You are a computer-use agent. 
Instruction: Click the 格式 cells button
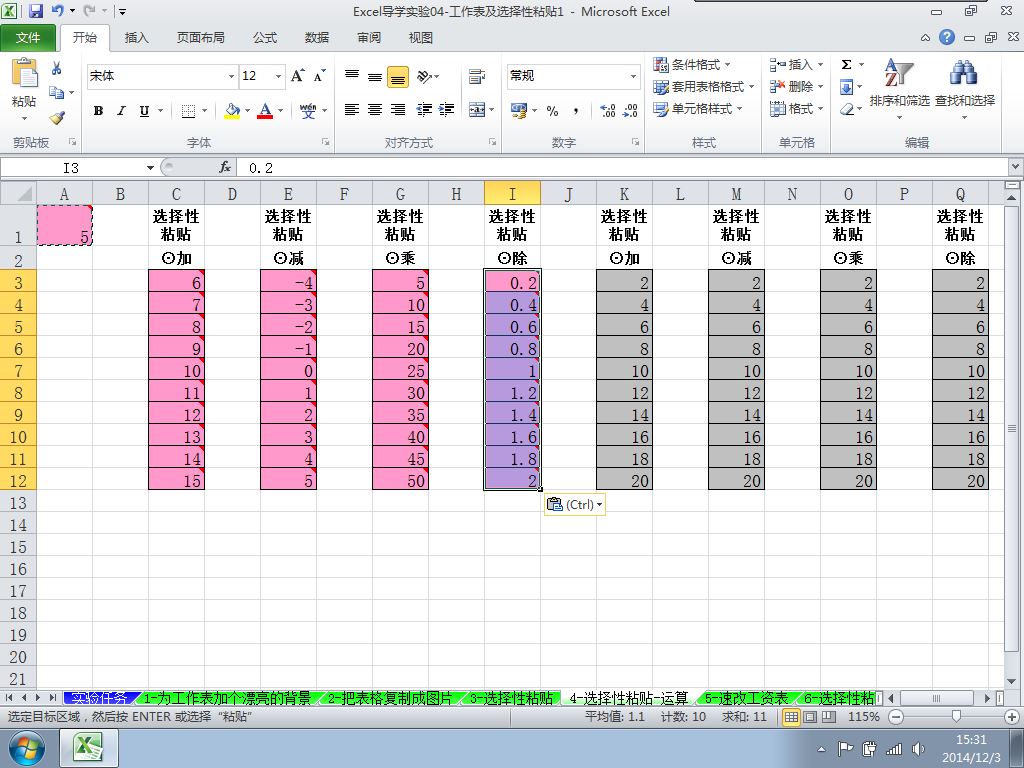(x=797, y=109)
